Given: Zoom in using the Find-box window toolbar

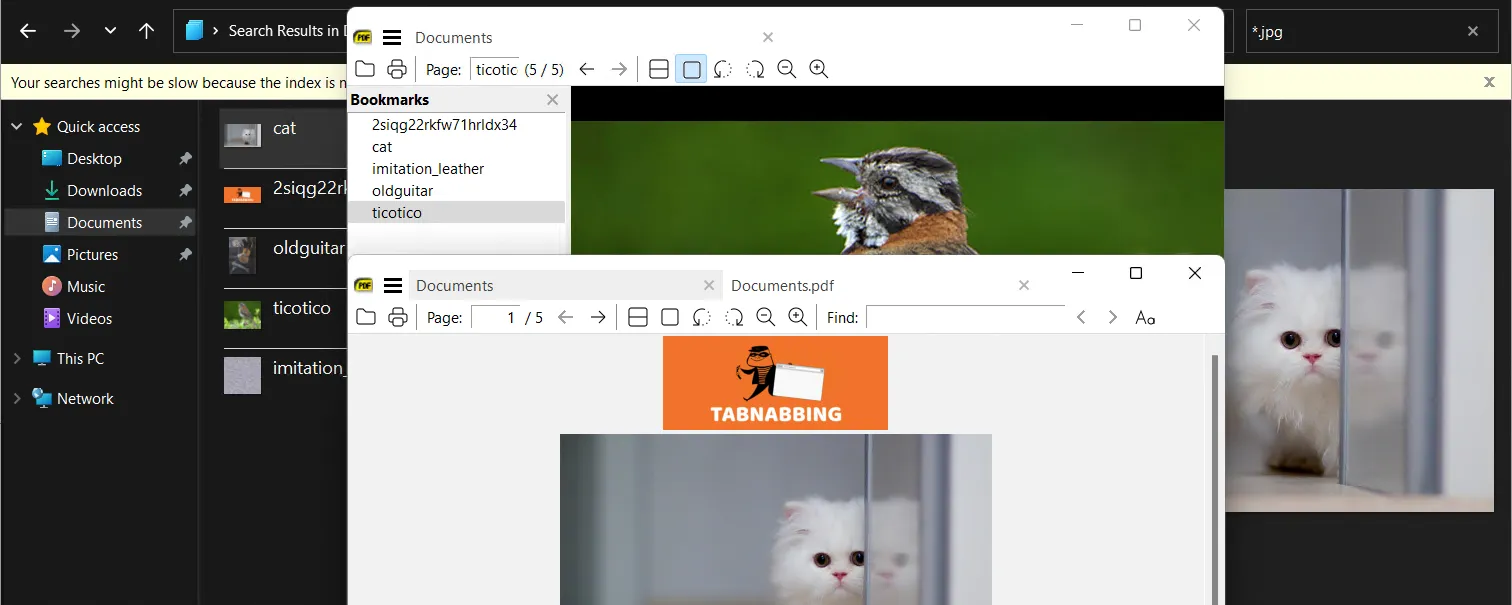Looking at the screenshot, I should [798, 317].
